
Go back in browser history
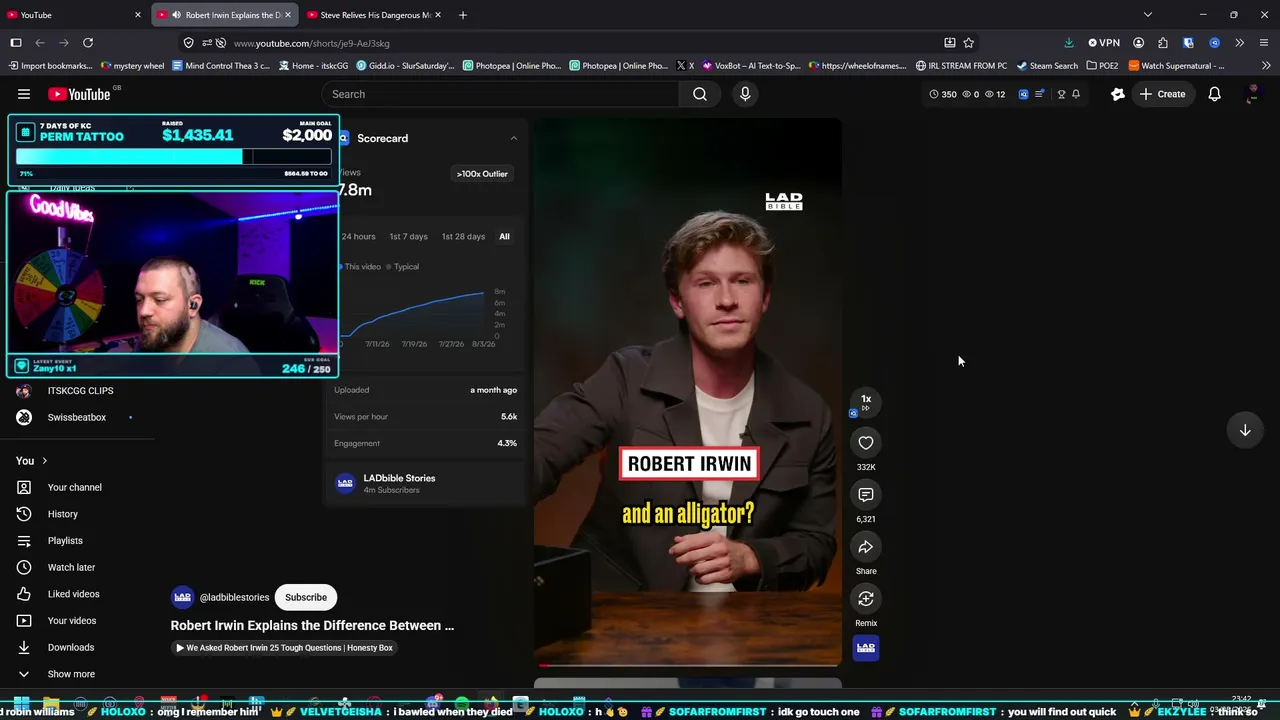click(x=40, y=43)
